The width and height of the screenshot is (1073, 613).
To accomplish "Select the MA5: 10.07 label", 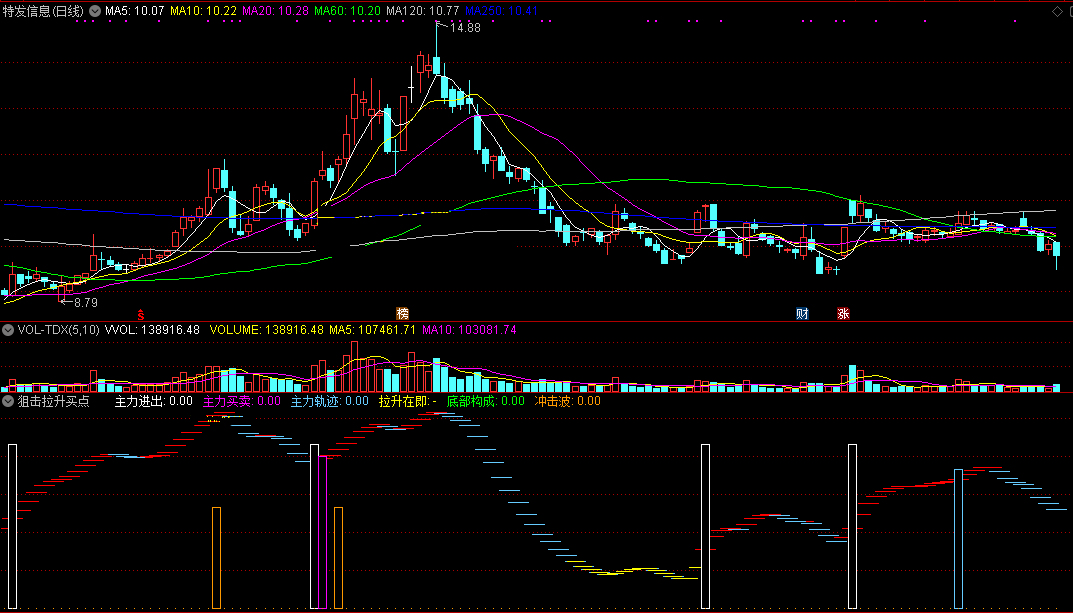I will click(x=134, y=11).
